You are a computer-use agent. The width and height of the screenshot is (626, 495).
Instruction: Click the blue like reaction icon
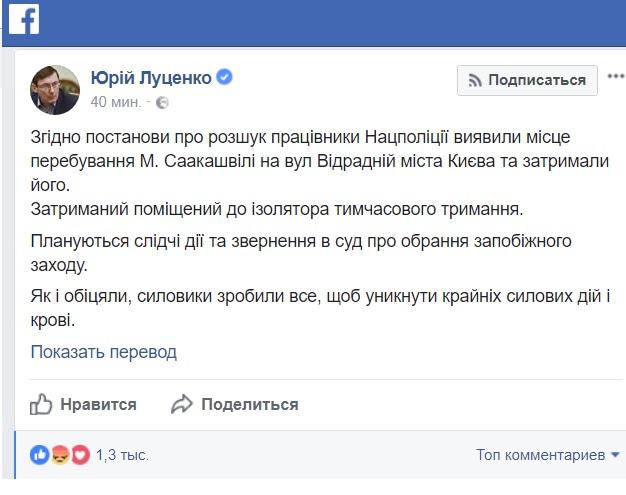(x=40, y=455)
